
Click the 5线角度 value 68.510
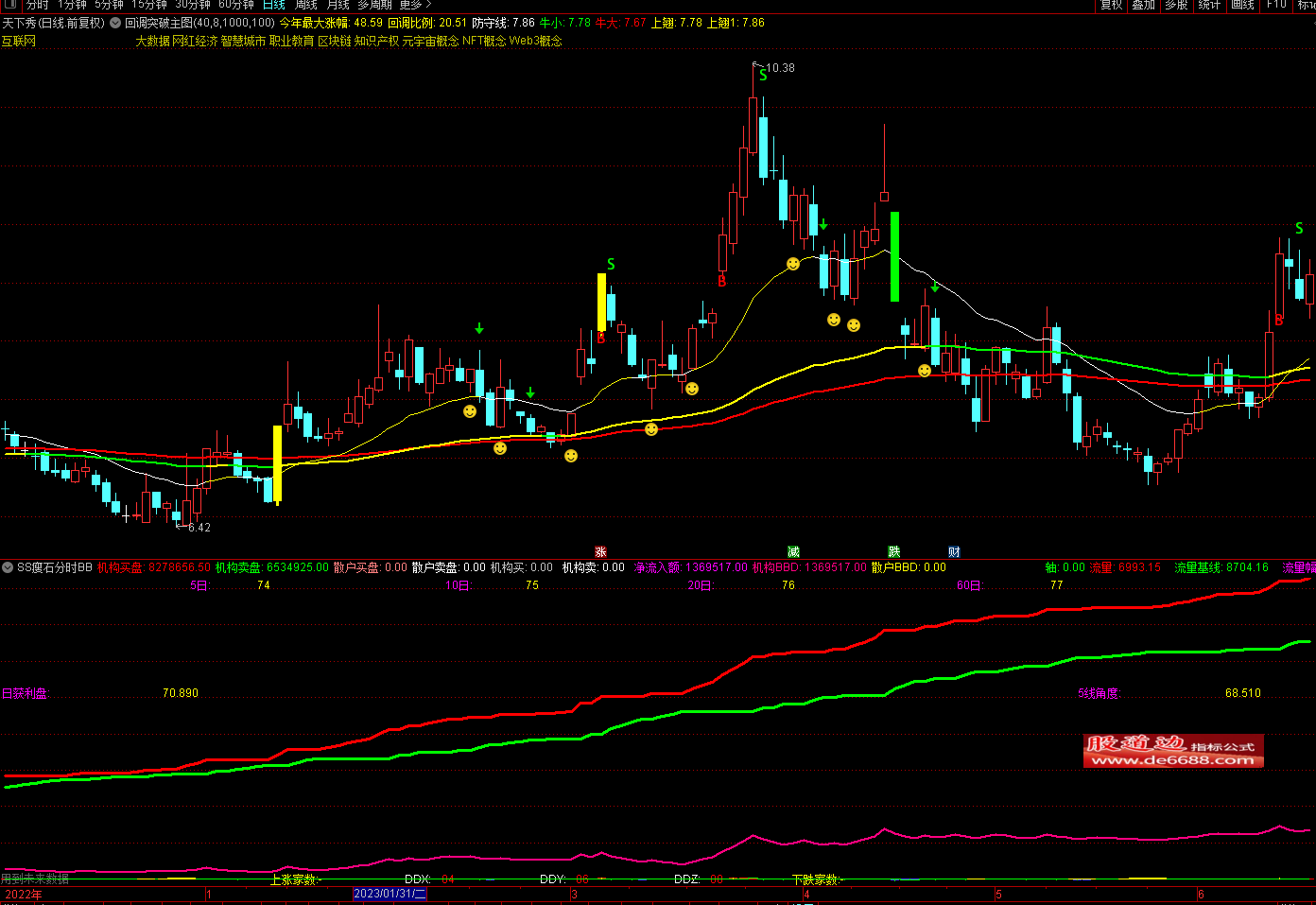tap(1243, 693)
